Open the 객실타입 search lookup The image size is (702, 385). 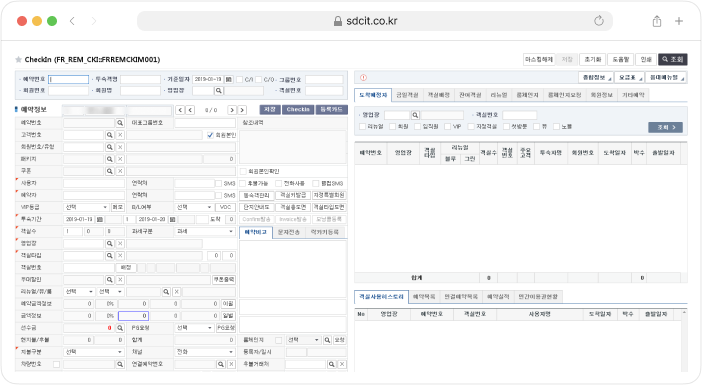(110, 256)
